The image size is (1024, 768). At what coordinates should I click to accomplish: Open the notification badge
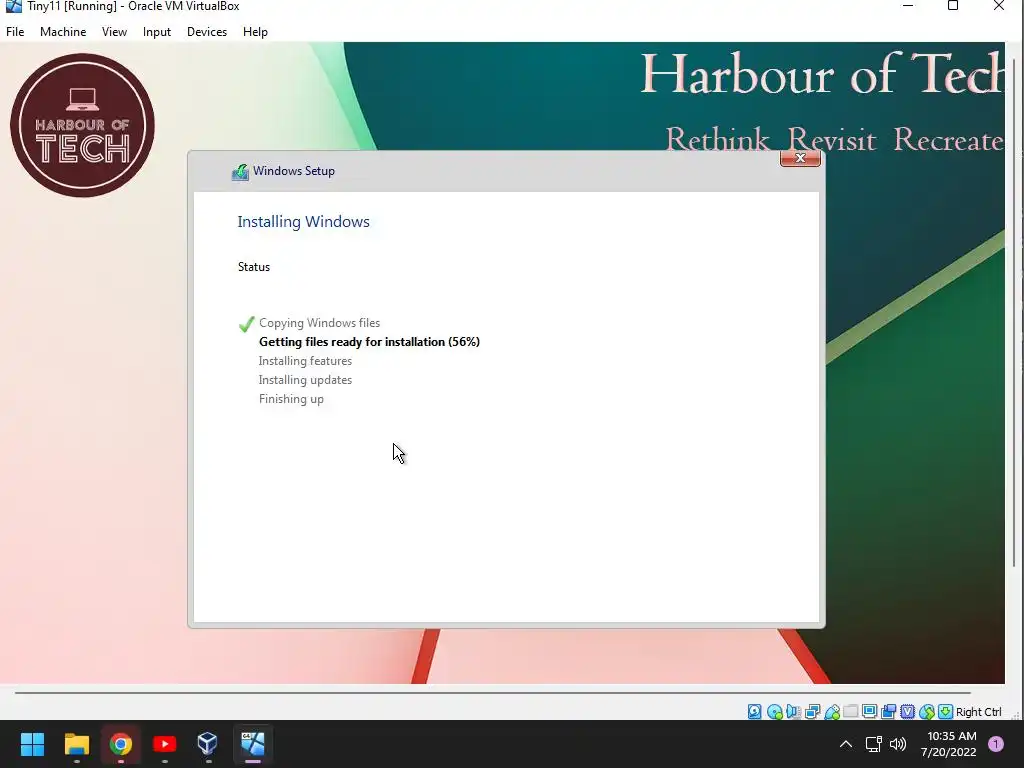[x=996, y=744]
